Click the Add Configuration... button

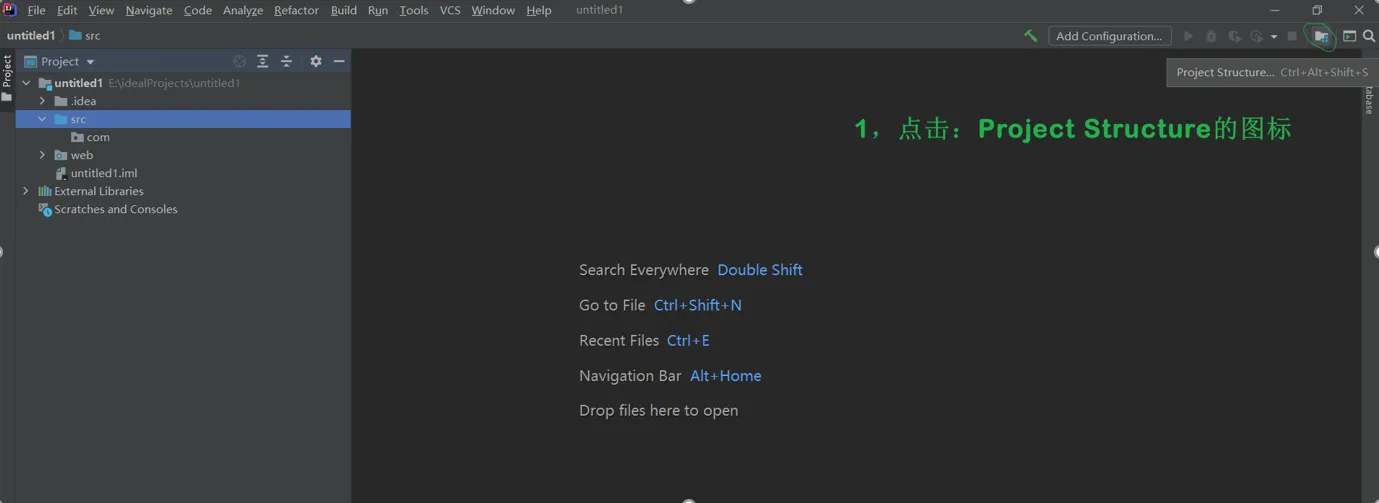coord(1109,36)
